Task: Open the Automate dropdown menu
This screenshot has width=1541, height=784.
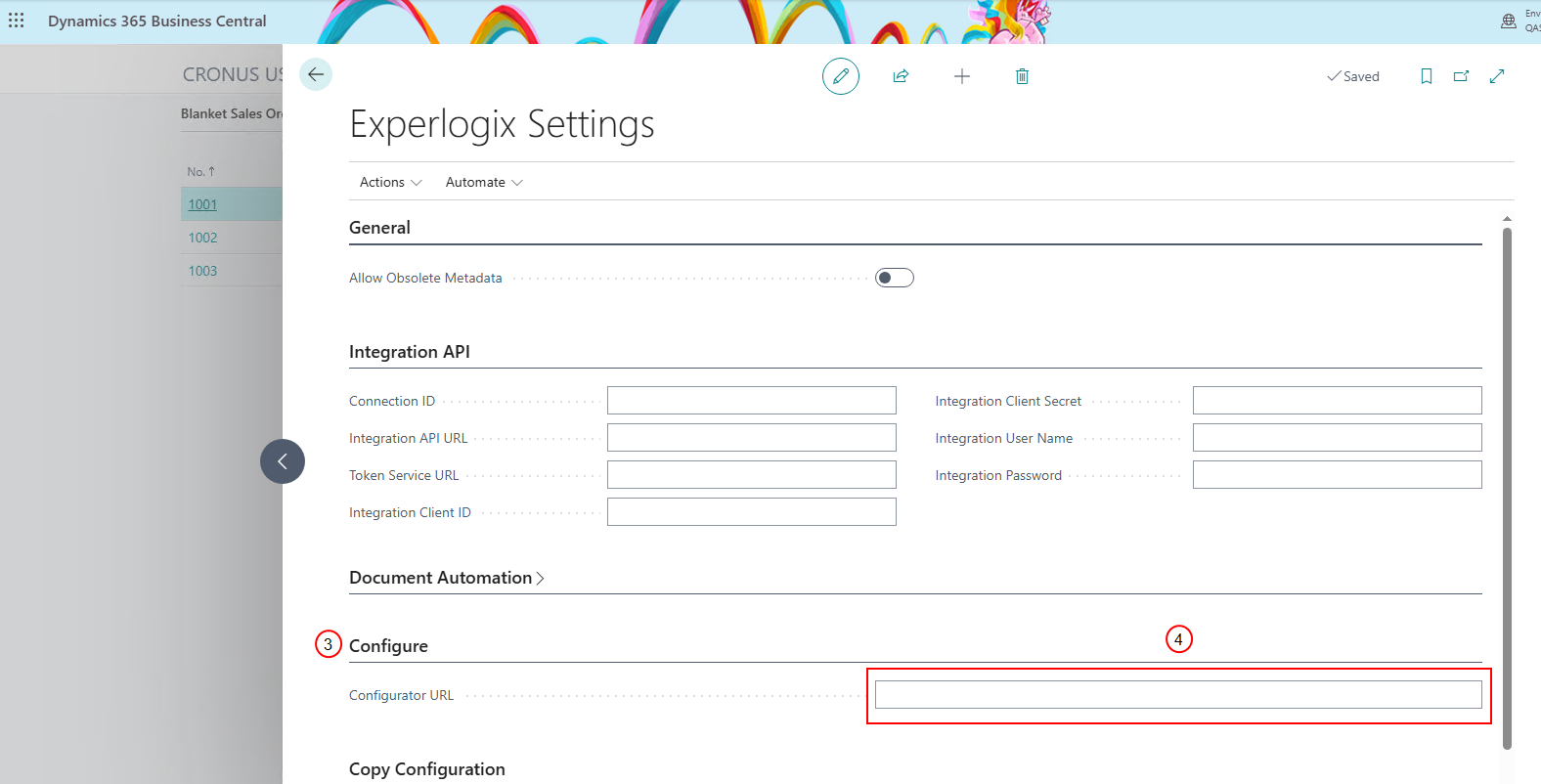Action: pyautogui.click(x=484, y=183)
